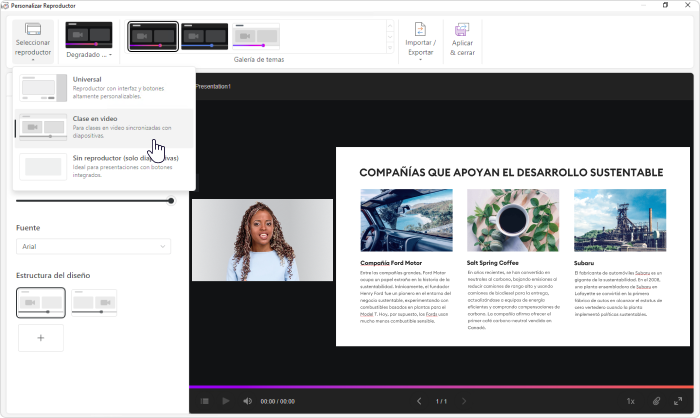Screen dimensions: 700x418
Task: Toggle fullscreen in the player
Action: (x=678, y=401)
